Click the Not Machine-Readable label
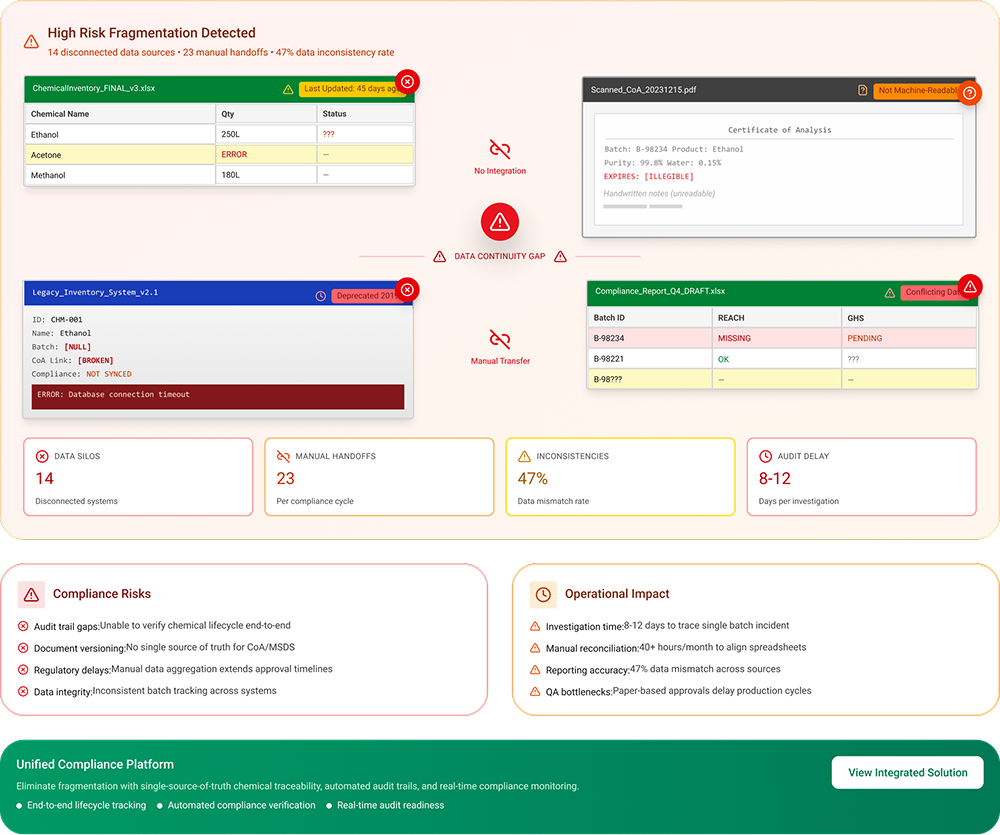 [915, 91]
